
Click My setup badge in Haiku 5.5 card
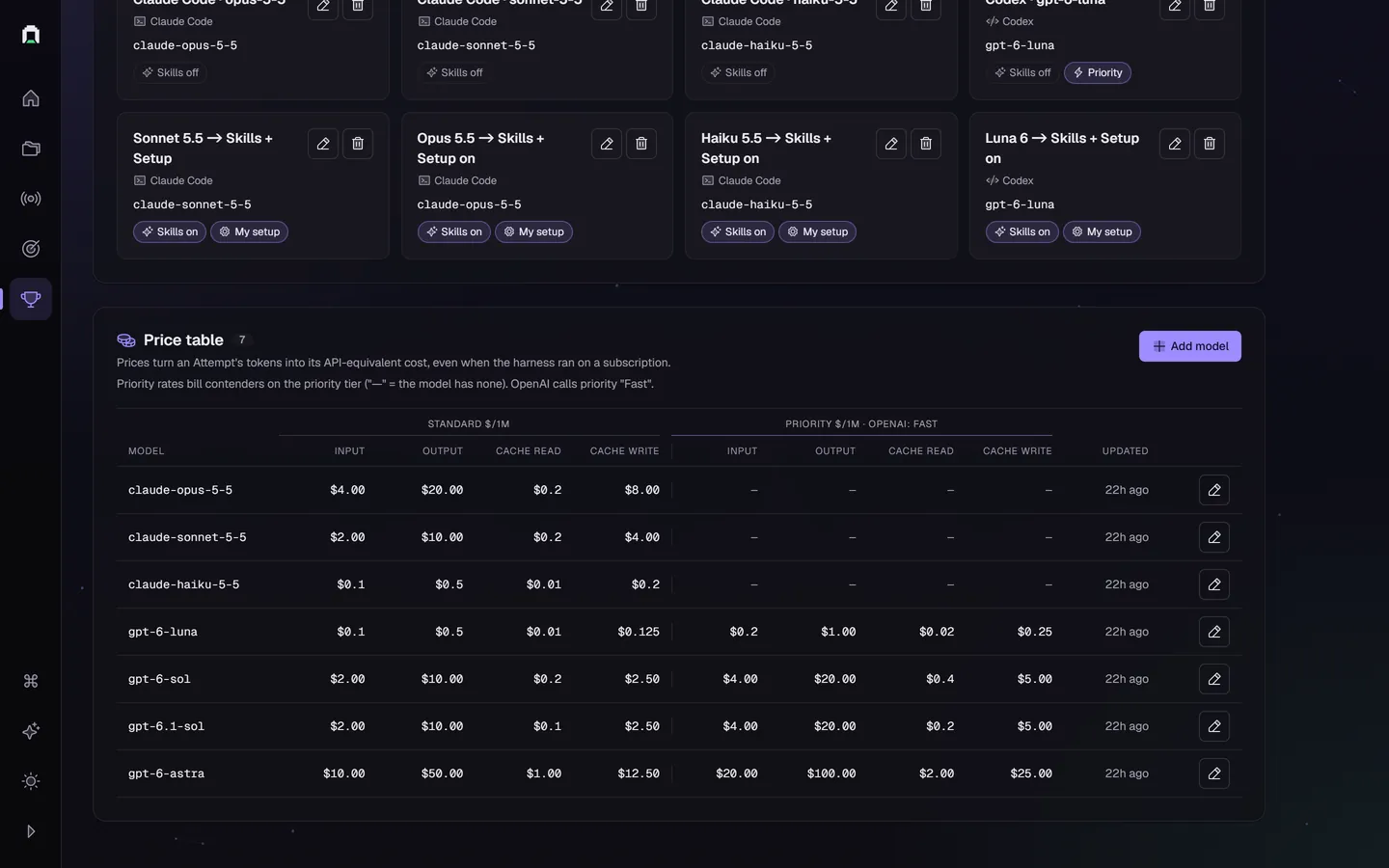click(818, 231)
